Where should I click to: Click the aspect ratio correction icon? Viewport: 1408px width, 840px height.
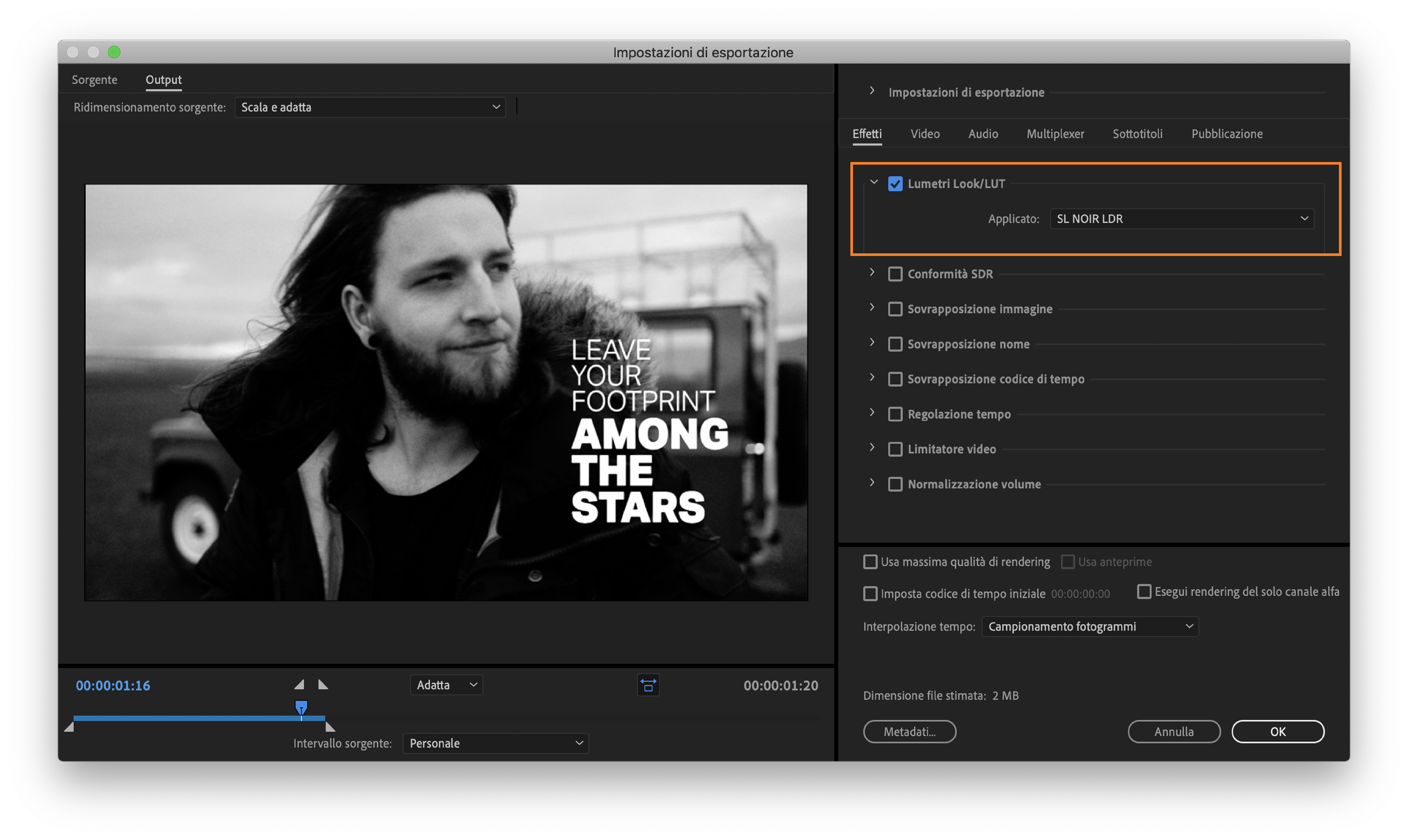pyautogui.click(x=648, y=686)
